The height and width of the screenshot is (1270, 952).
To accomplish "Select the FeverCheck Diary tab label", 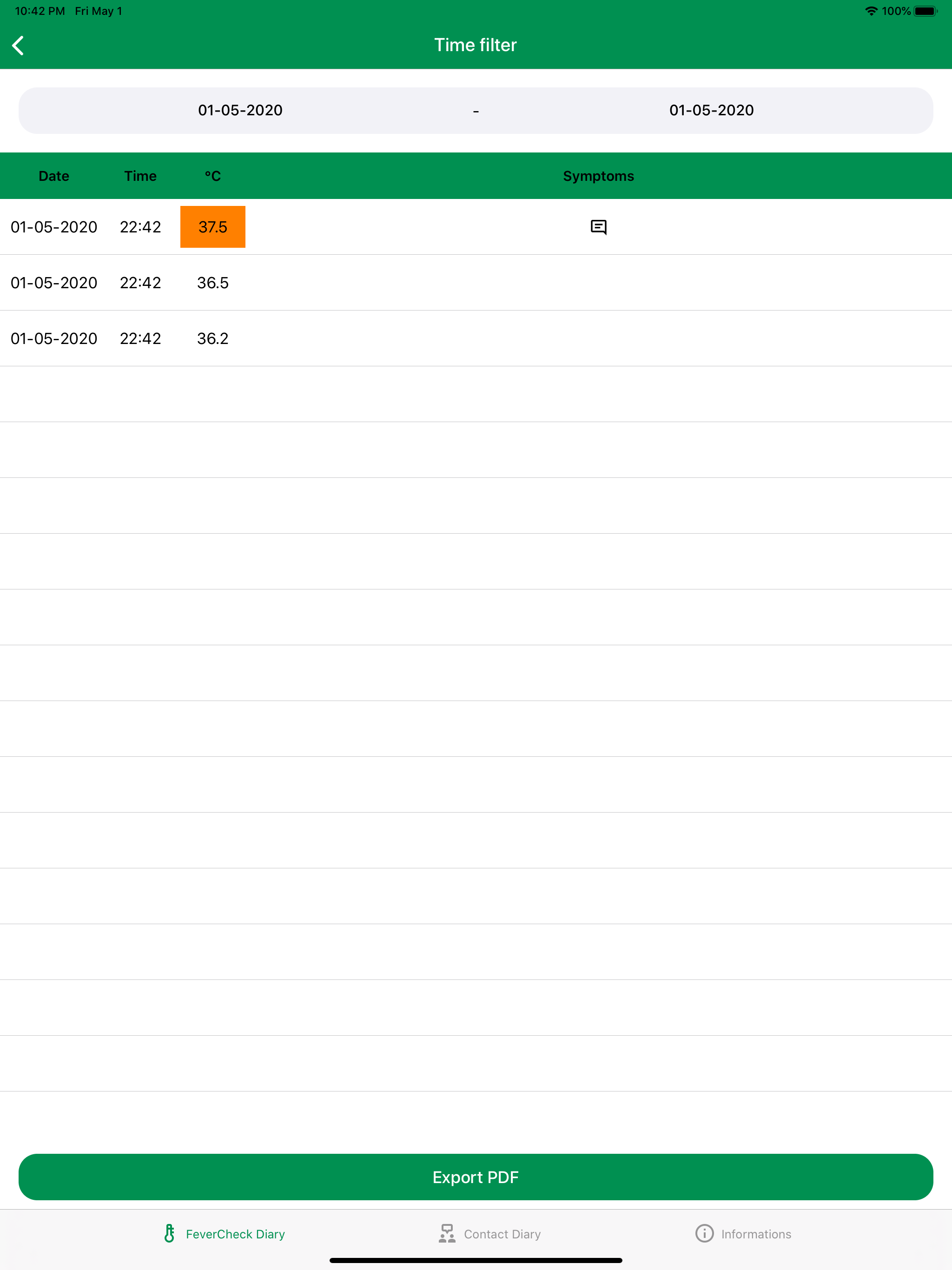I will click(235, 1234).
